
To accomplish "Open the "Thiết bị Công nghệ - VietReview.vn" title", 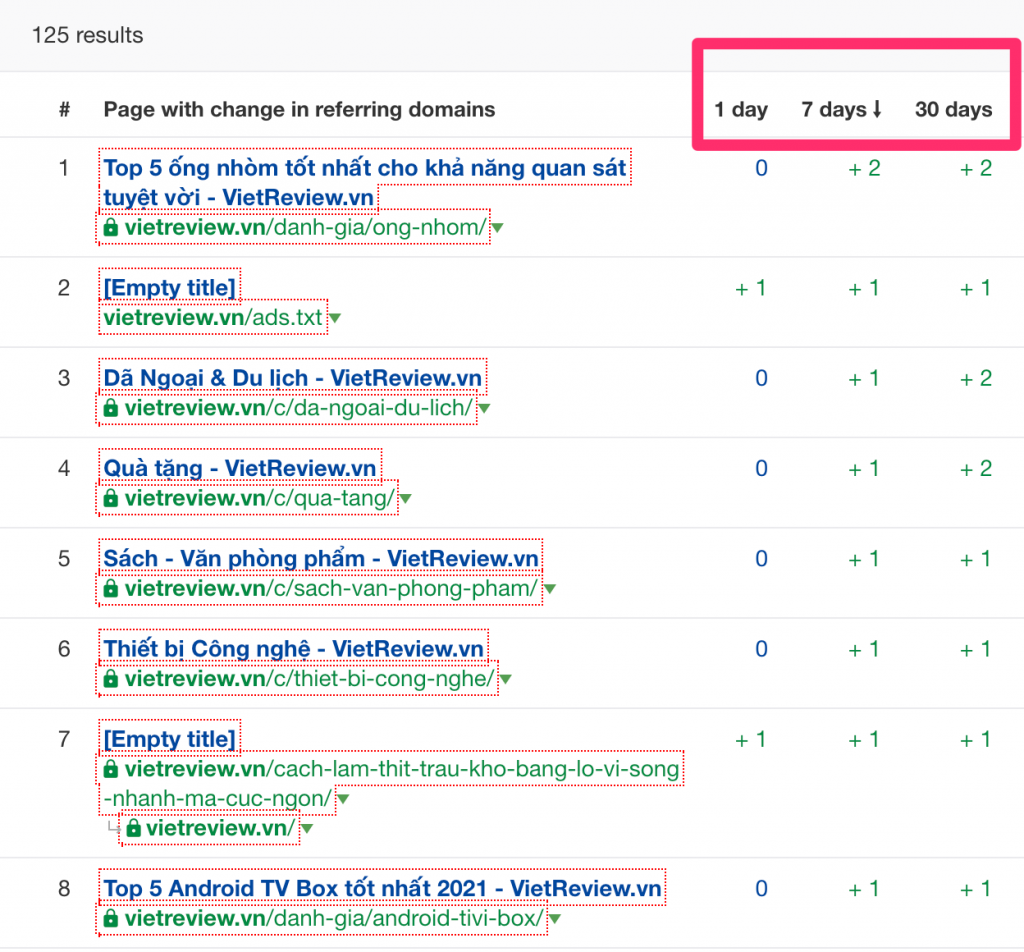I will coord(293,648).
